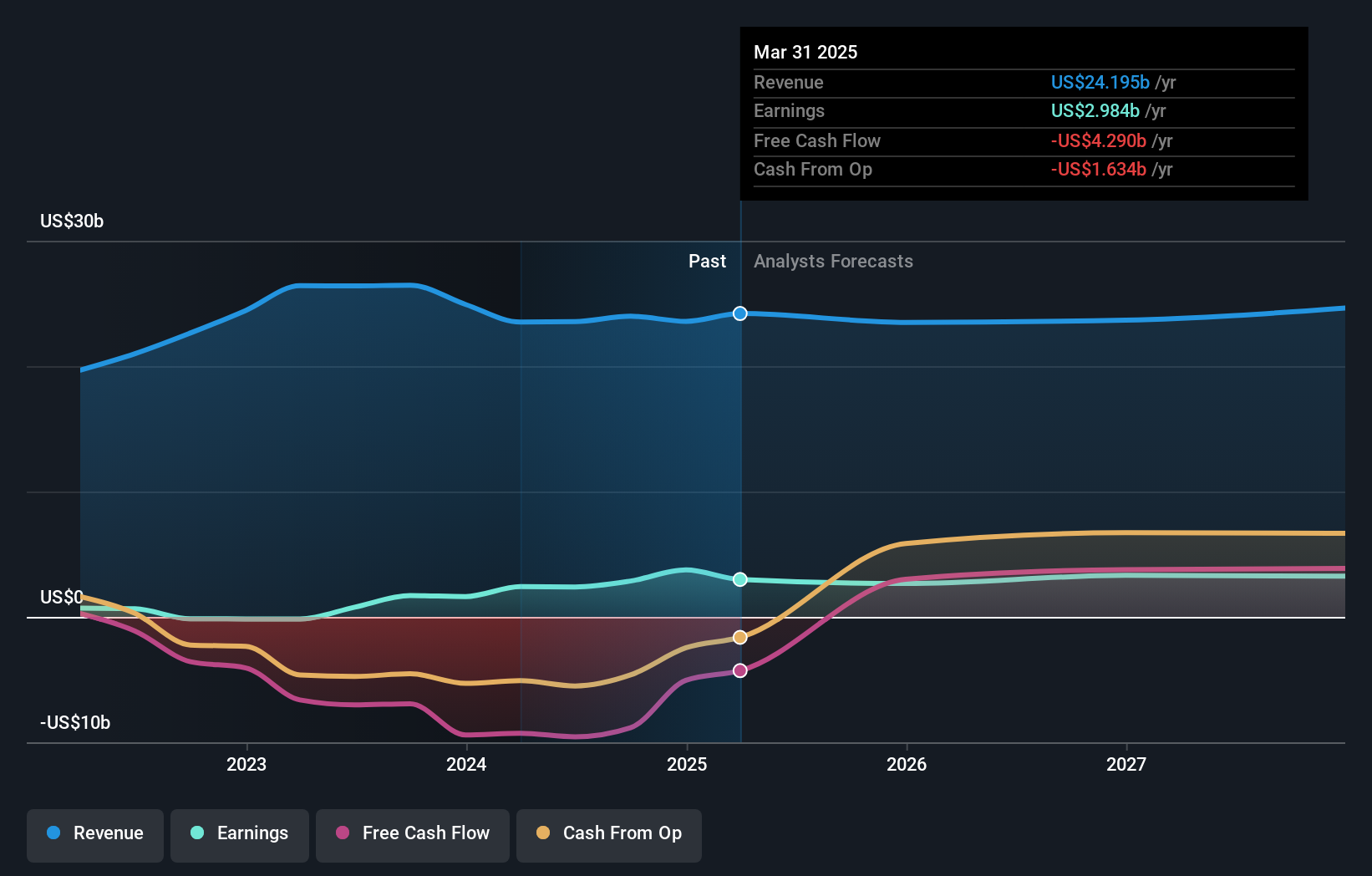Click the US$0 y-axis label
The height and width of the screenshot is (876, 1372).
[x=62, y=597]
